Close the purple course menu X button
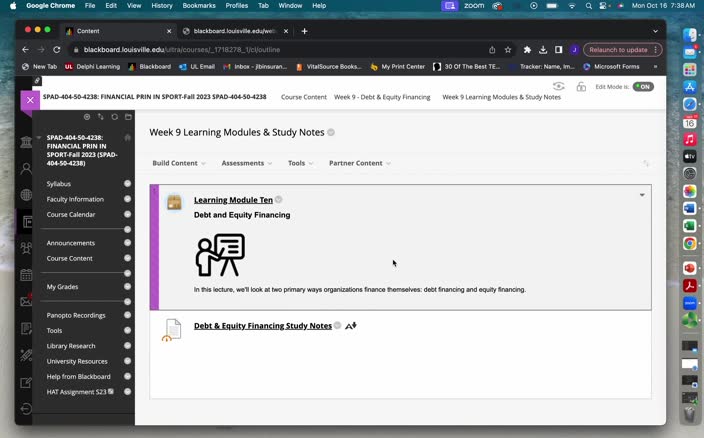This screenshot has height=438, width=704. point(30,100)
